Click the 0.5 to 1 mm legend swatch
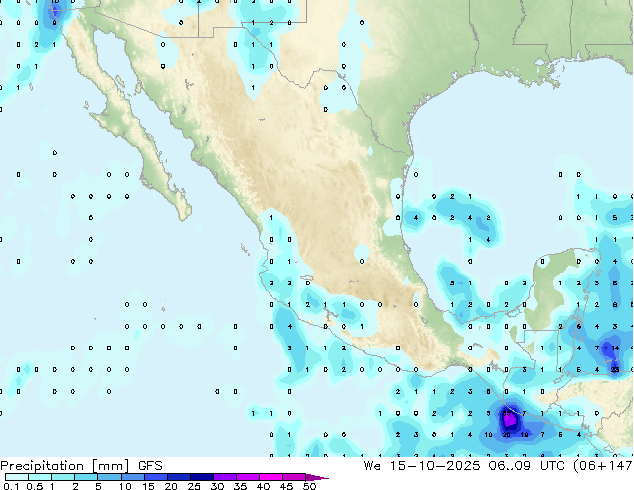The width and height of the screenshot is (634, 490). click(x=40, y=477)
